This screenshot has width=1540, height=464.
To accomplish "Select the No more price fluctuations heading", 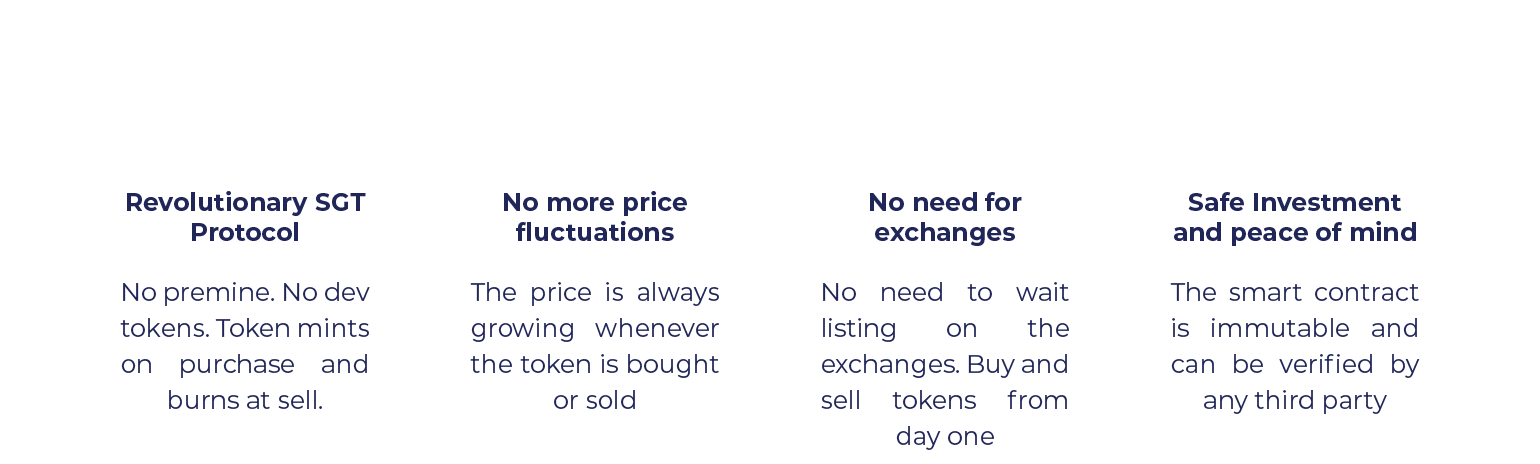I will click(595, 217).
